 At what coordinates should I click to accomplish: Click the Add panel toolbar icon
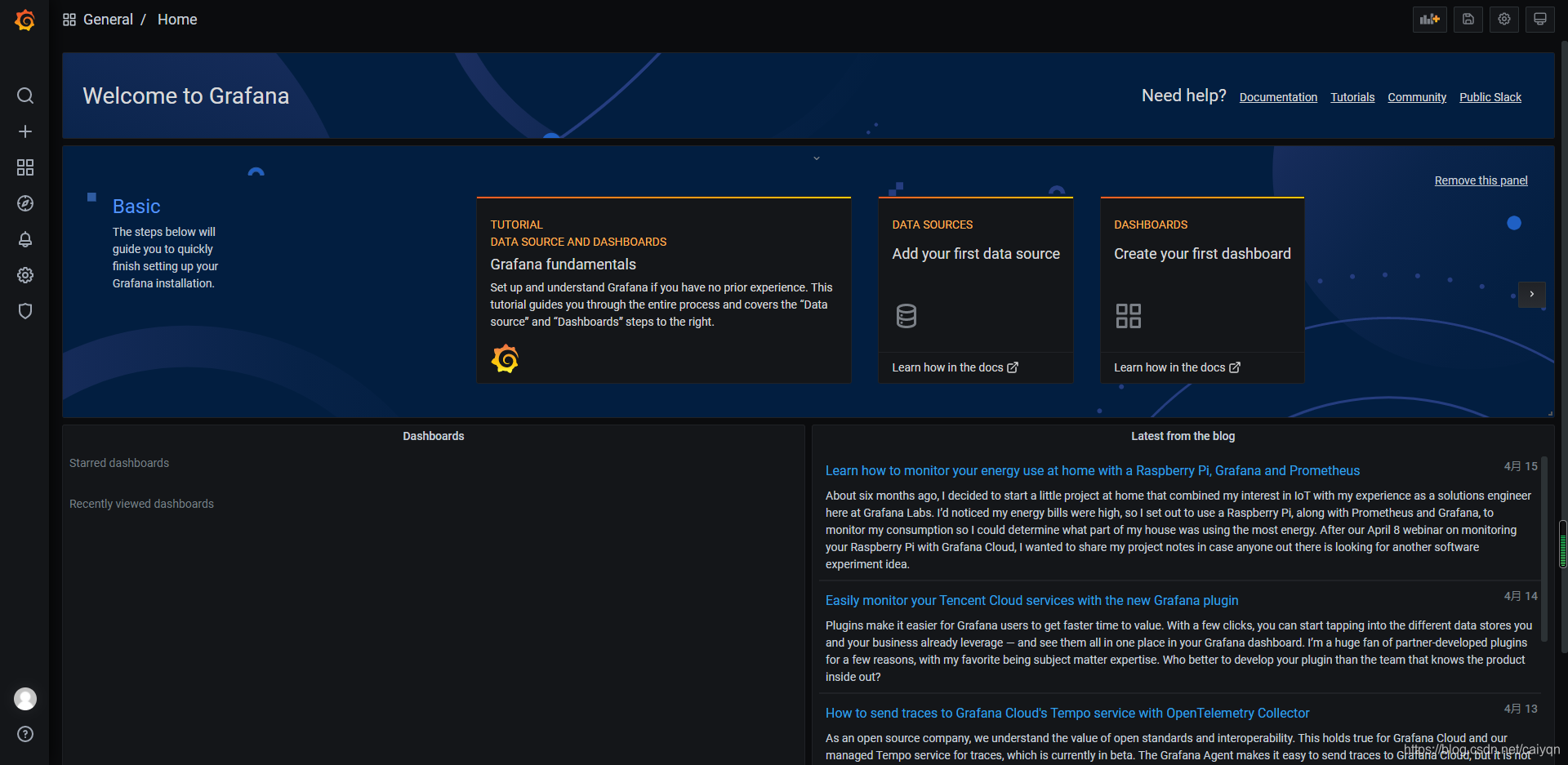tap(1430, 20)
